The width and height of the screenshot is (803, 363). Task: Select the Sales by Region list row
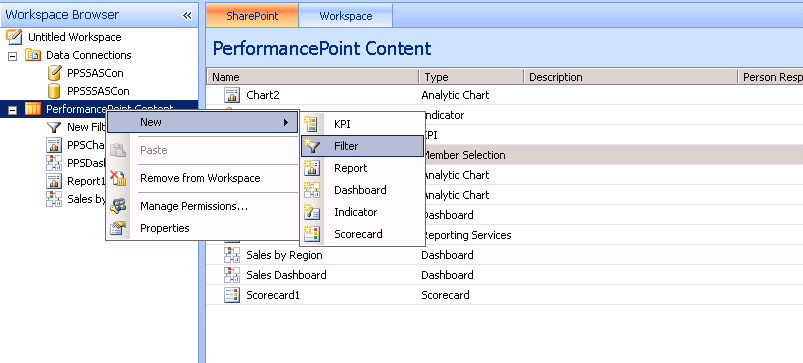click(x=504, y=254)
